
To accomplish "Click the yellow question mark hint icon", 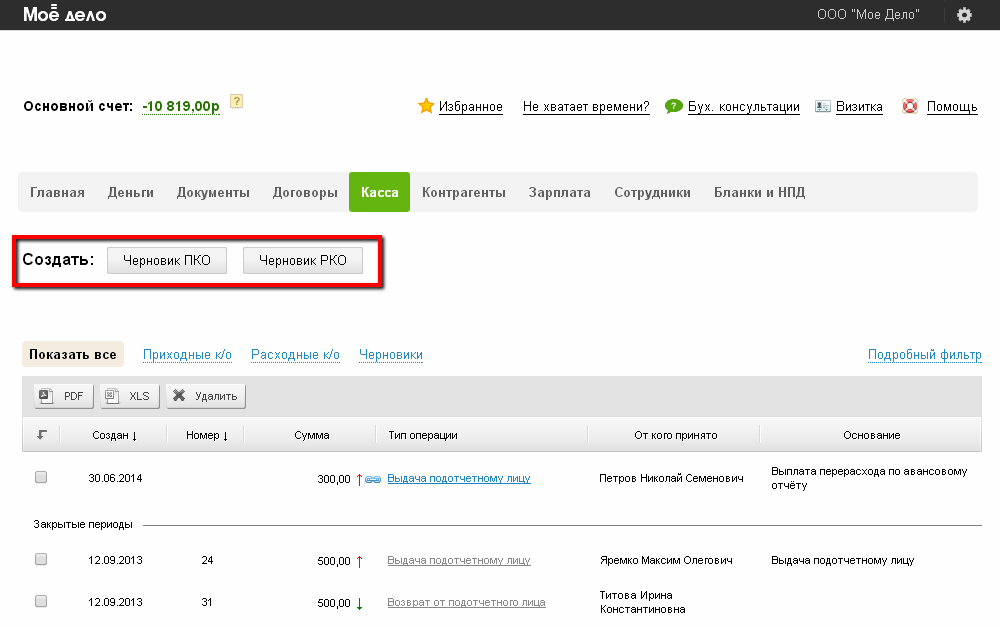I will [x=237, y=101].
